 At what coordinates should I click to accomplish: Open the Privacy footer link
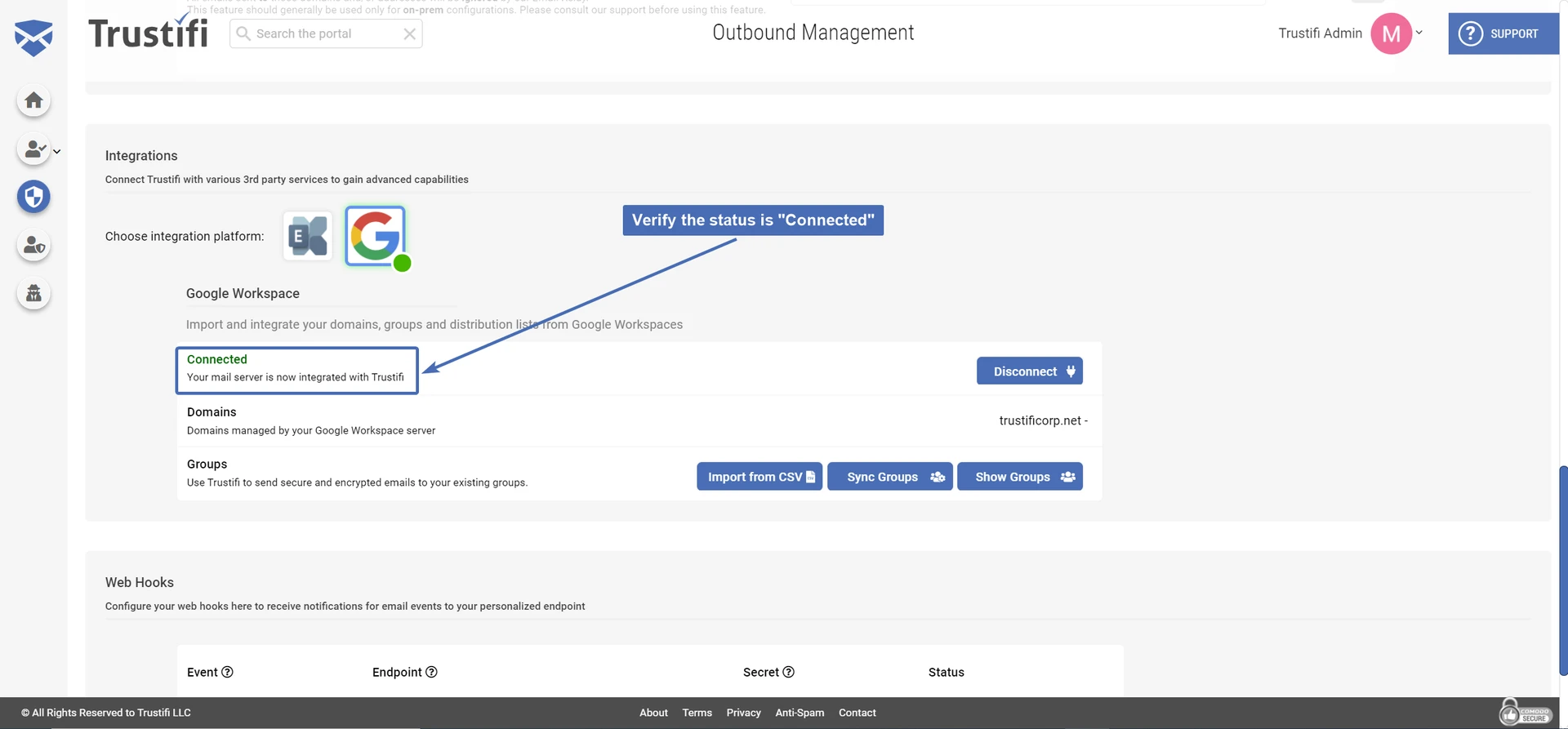point(743,713)
